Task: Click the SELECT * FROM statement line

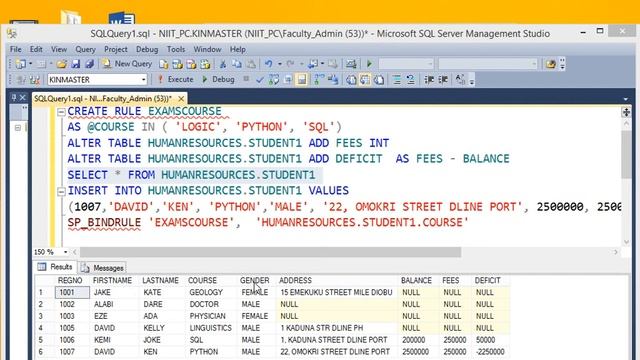Action: [x=191, y=175]
